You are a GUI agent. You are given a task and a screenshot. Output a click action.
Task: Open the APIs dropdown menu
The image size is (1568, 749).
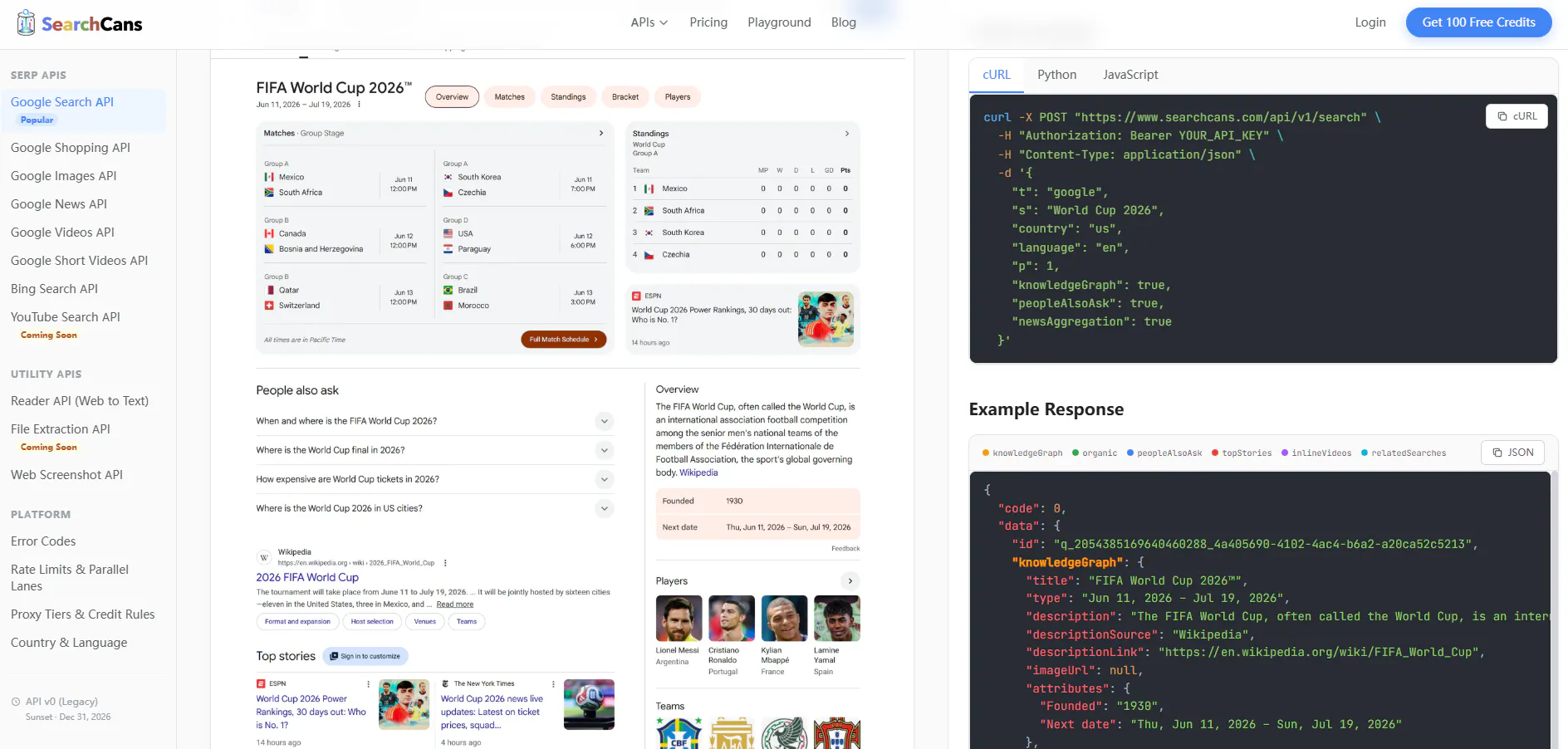(x=649, y=22)
